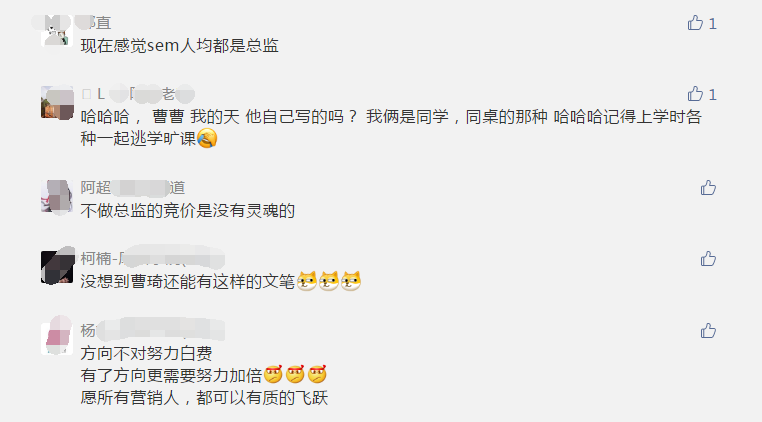The height and width of the screenshot is (422, 762).
Task: Like the 哈哈哈 曹曹 classmate comment
Action: tap(695, 94)
